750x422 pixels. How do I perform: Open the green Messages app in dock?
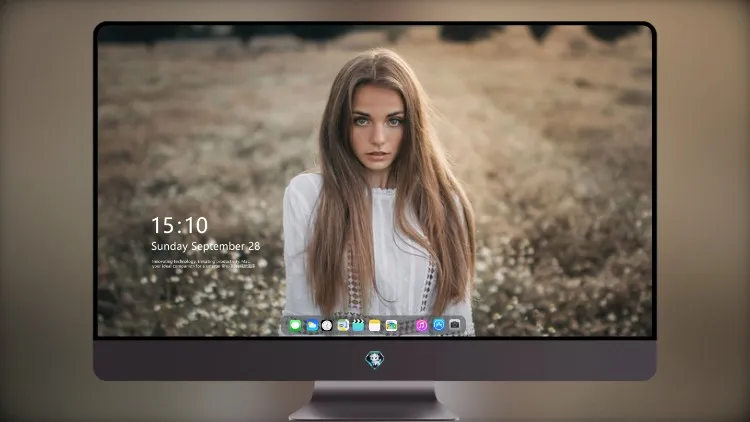coord(295,325)
